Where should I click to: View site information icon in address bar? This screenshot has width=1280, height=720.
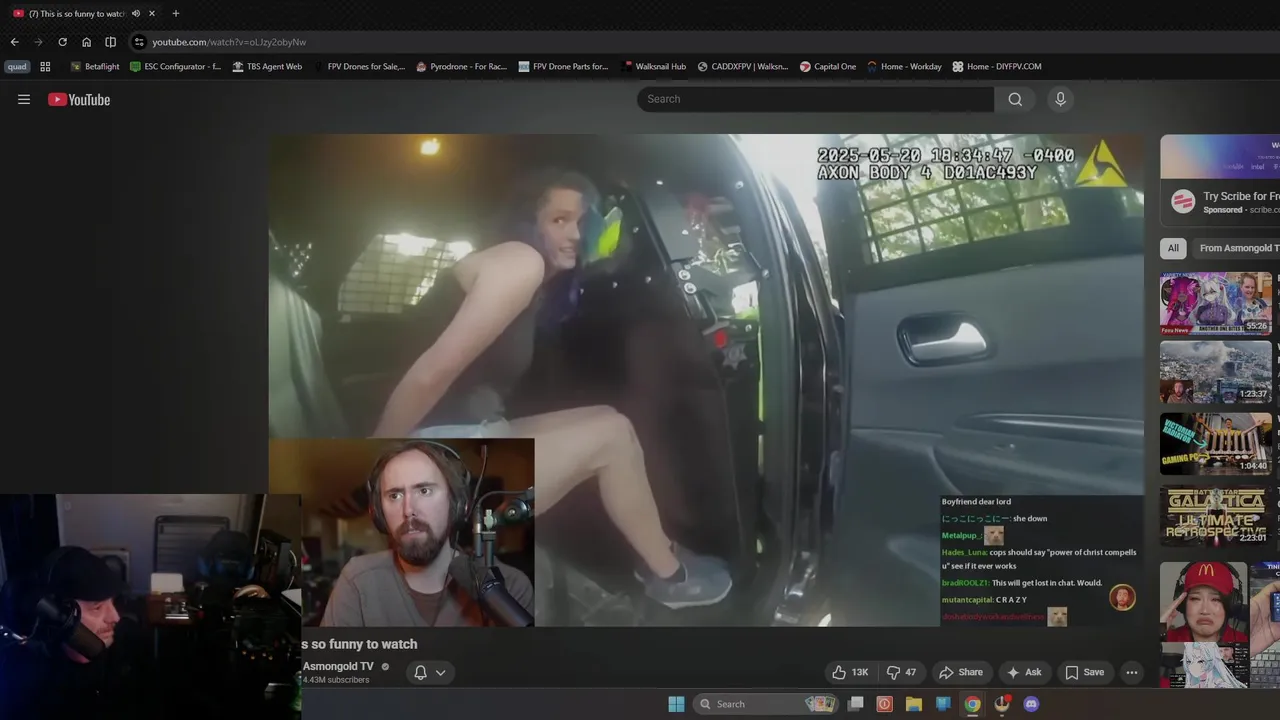click(139, 42)
